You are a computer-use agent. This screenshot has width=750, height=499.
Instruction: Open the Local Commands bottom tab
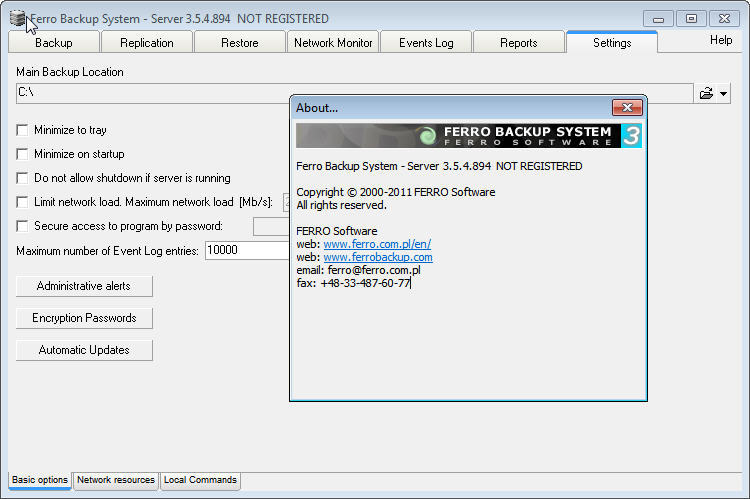tap(200, 480)
